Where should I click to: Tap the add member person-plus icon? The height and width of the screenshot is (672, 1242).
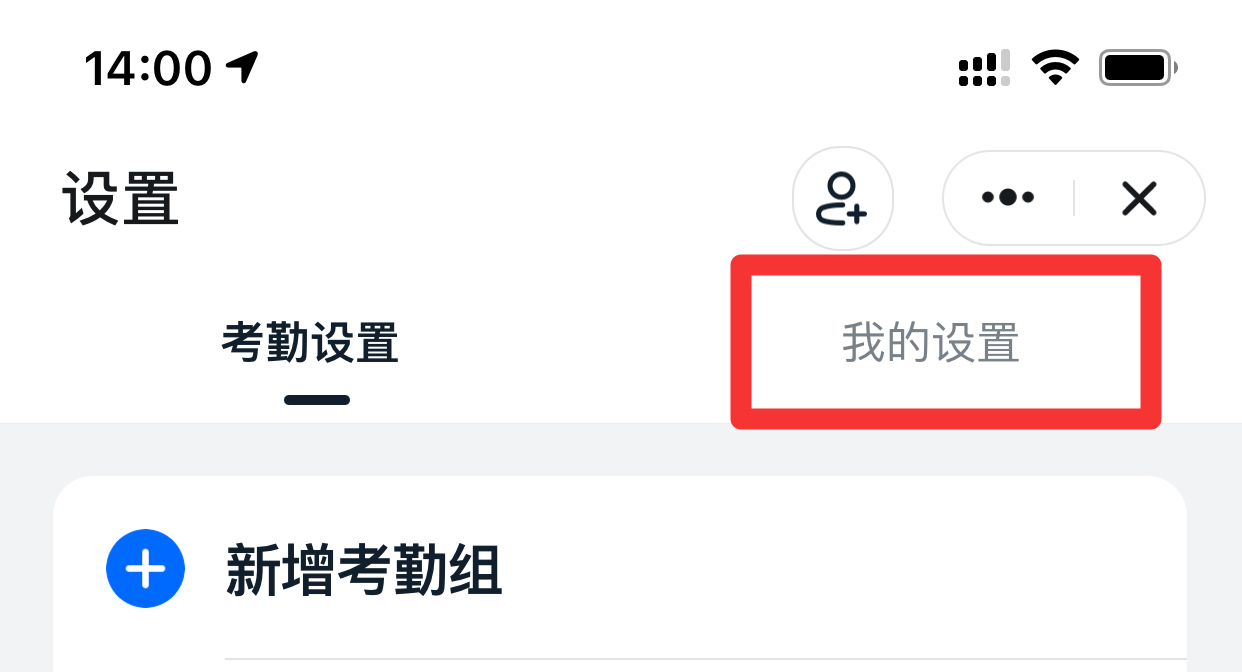pos(842,198)
